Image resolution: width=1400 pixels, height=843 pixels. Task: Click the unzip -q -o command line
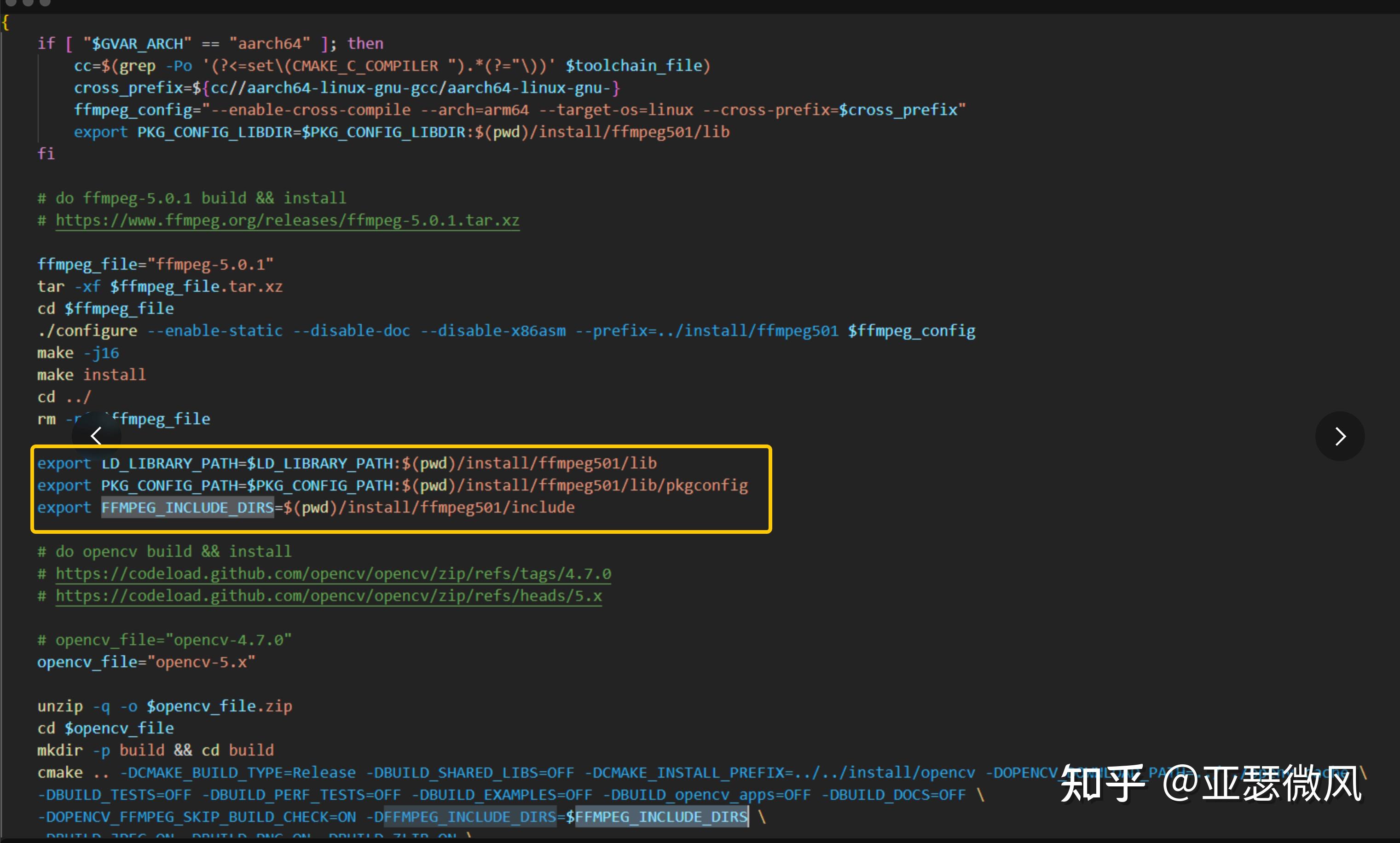click(165, 706)
